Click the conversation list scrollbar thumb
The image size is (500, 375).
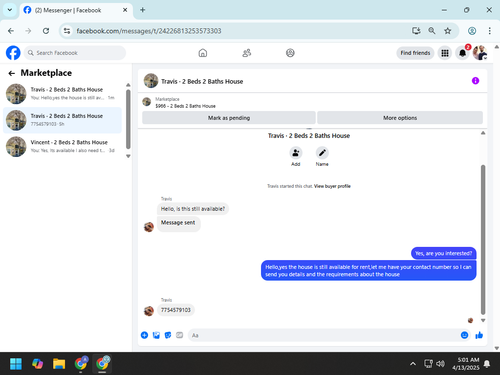pos(128,119)
